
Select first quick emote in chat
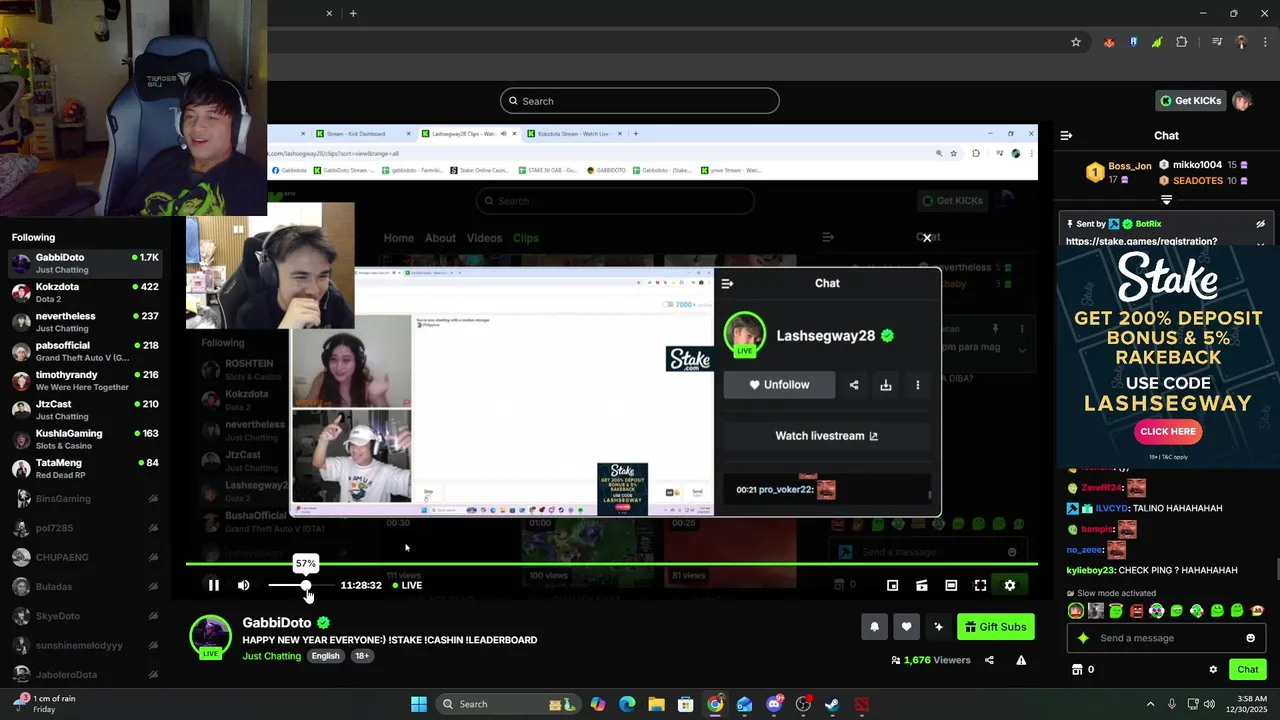tap(1076, 610)
